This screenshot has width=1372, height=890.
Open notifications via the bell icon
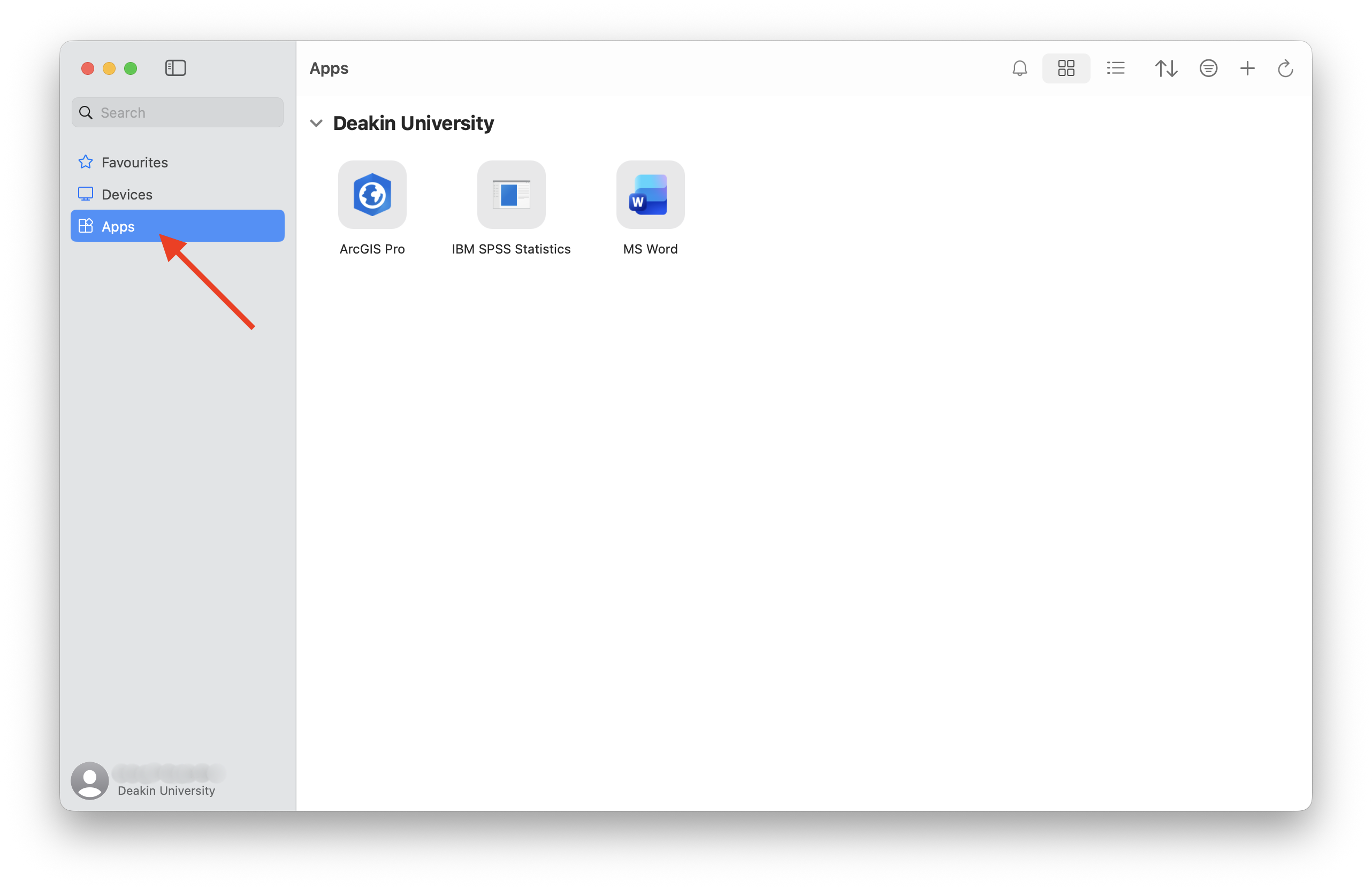click(1020, 68)
